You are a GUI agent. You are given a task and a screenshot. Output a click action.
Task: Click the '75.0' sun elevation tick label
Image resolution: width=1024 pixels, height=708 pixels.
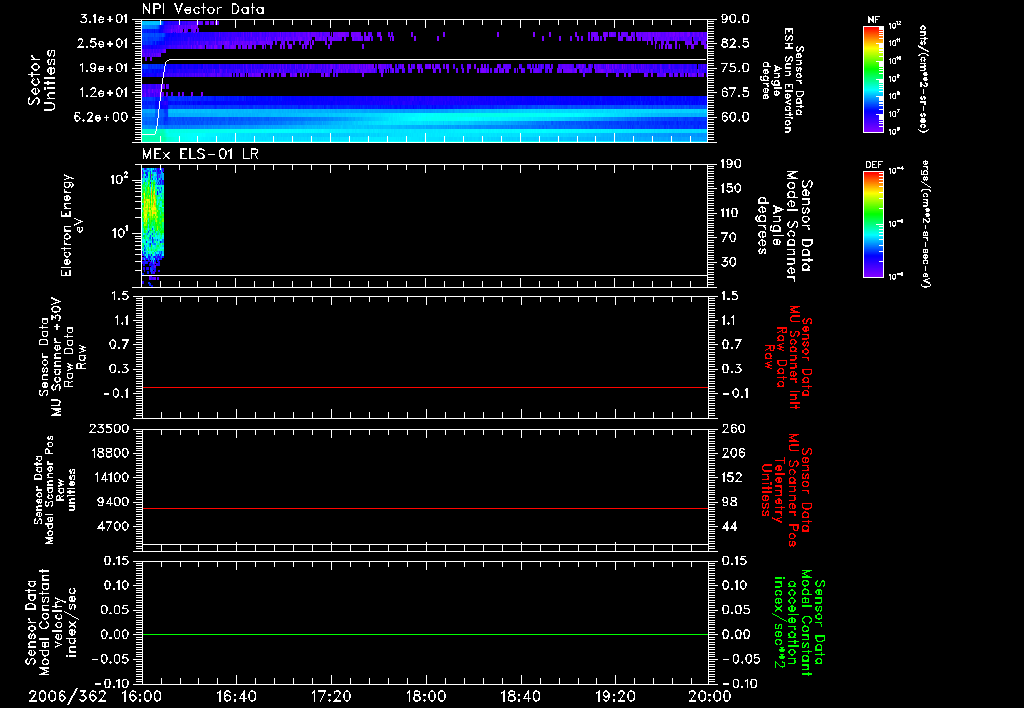735,68
